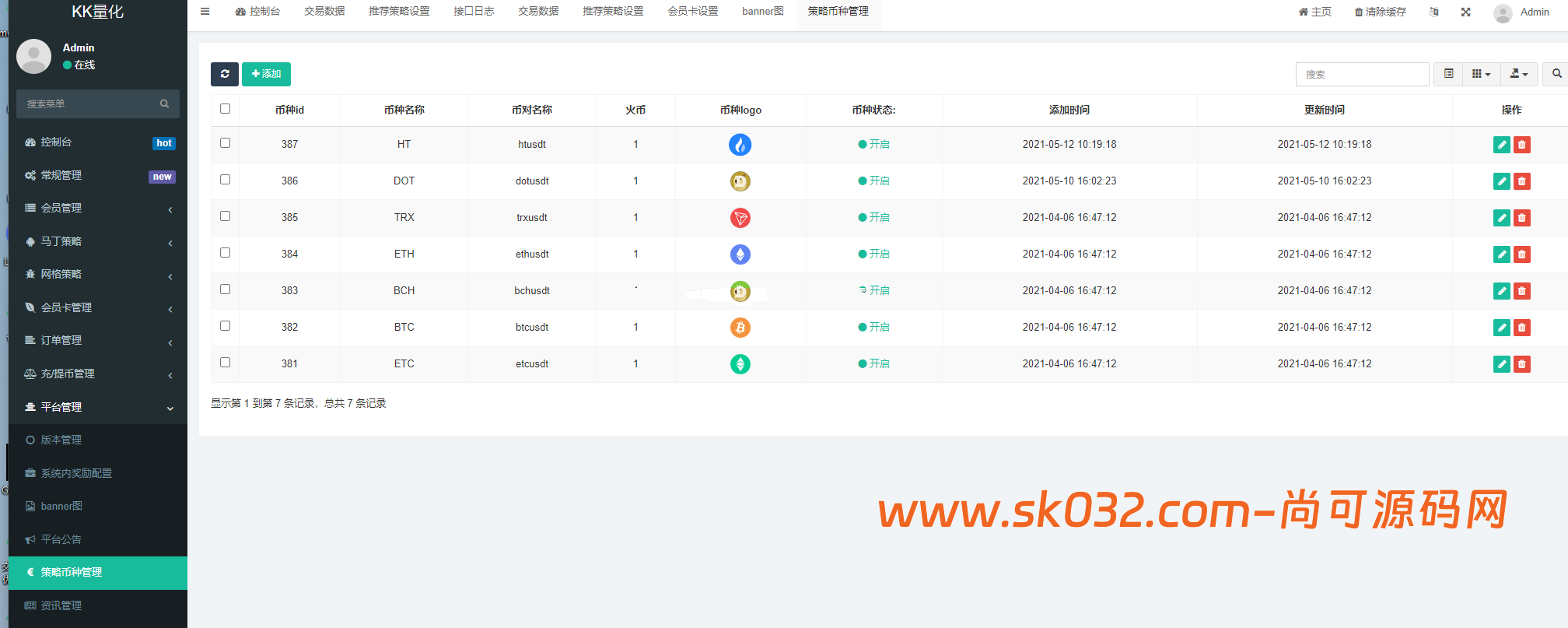The width and height of the screenshot is (1568, 628).
Task: Click the HT coin logo
Action: click(740, 145)
